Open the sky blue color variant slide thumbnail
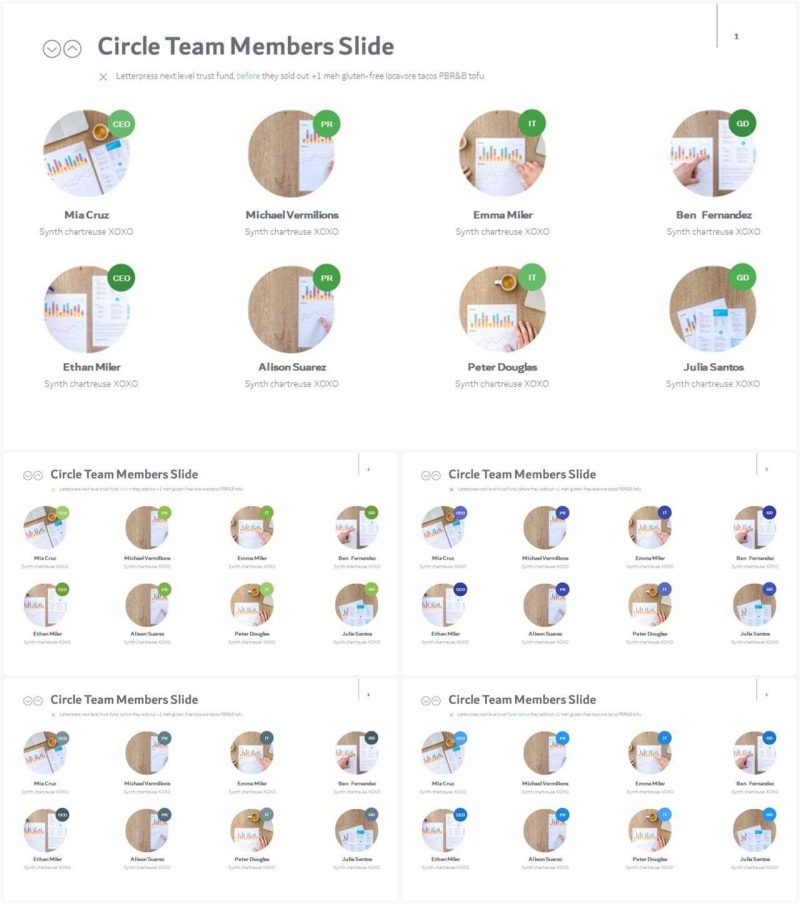Screen dimensions: 800x904 click(x=599, y=789)
